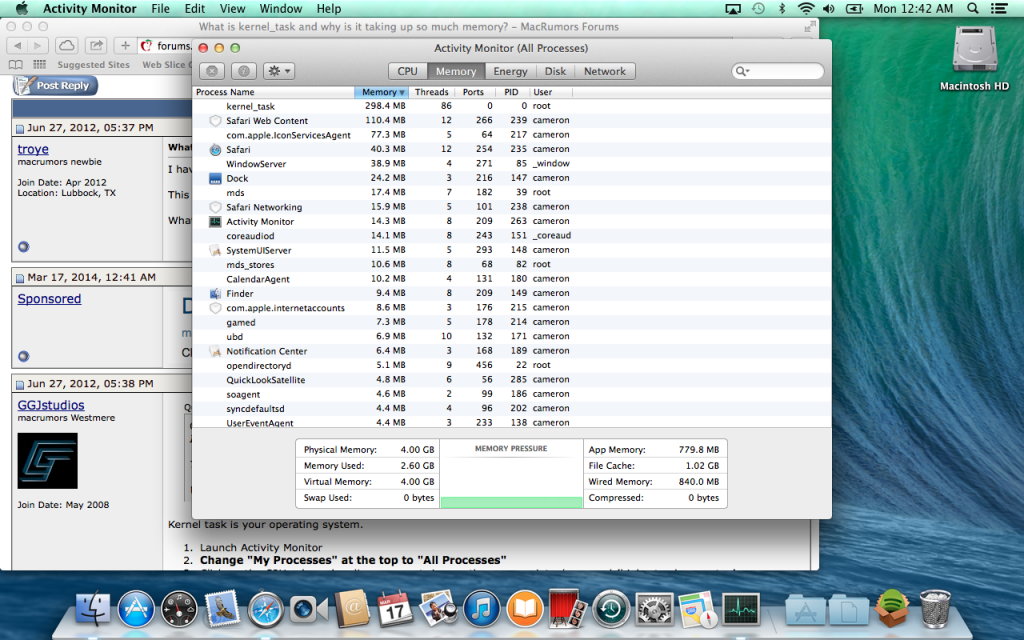Image resolution: width=1024 pixels, height=640 pixels.
Task: Open iCloud Tabs in Safari
Action: (x=66, y=45)
